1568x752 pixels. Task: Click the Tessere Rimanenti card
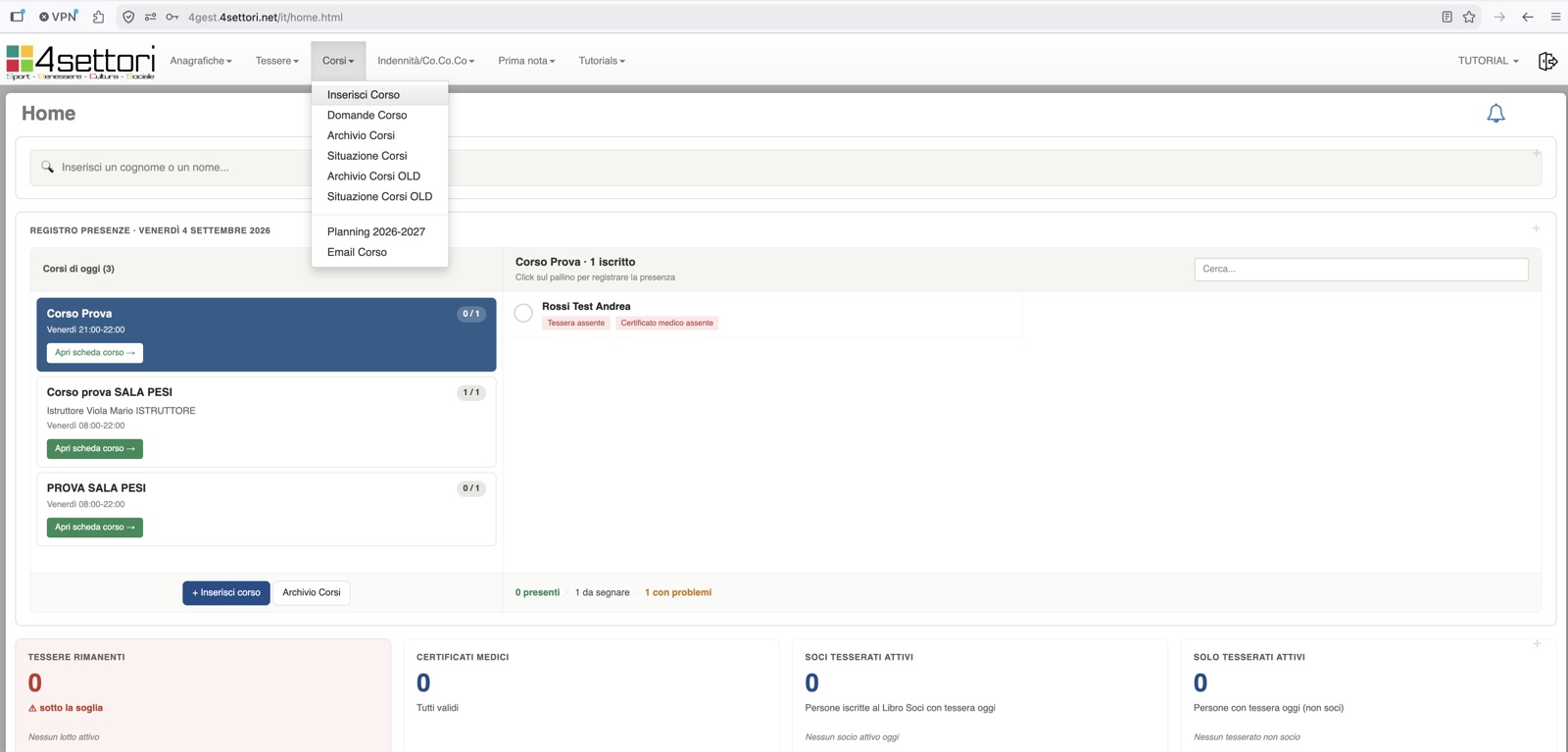point(203,695)
